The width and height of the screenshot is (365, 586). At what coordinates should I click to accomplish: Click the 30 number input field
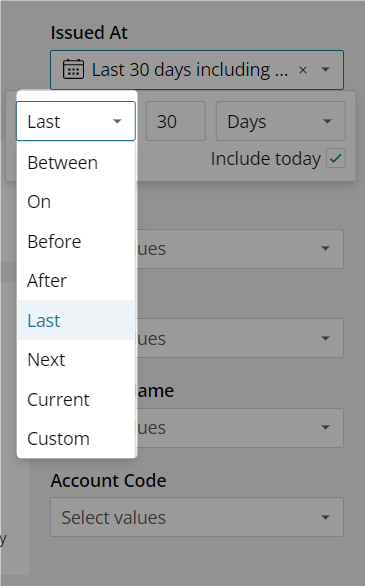pos(176,121)
